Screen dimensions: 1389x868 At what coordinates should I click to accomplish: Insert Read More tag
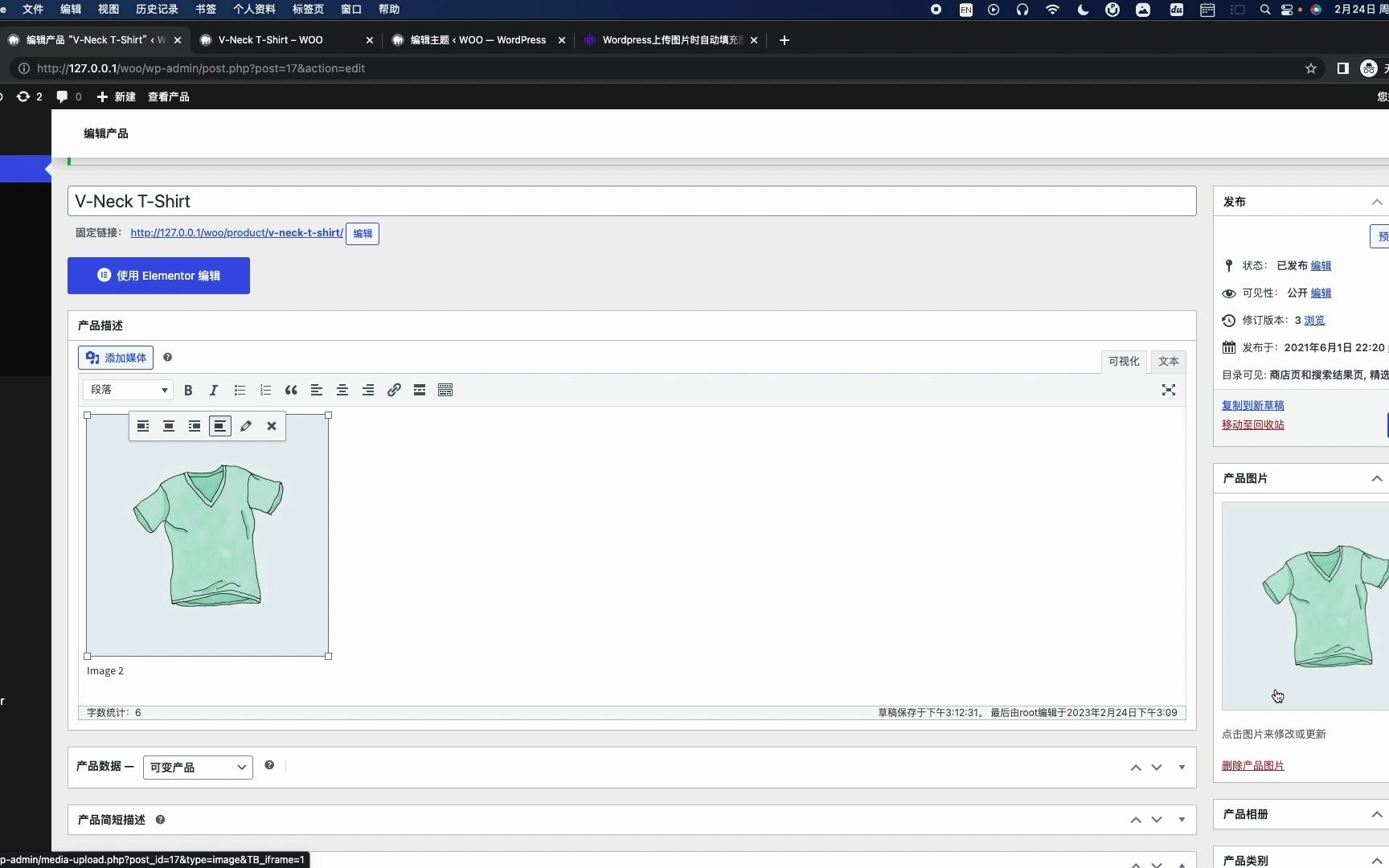(420, 390)
